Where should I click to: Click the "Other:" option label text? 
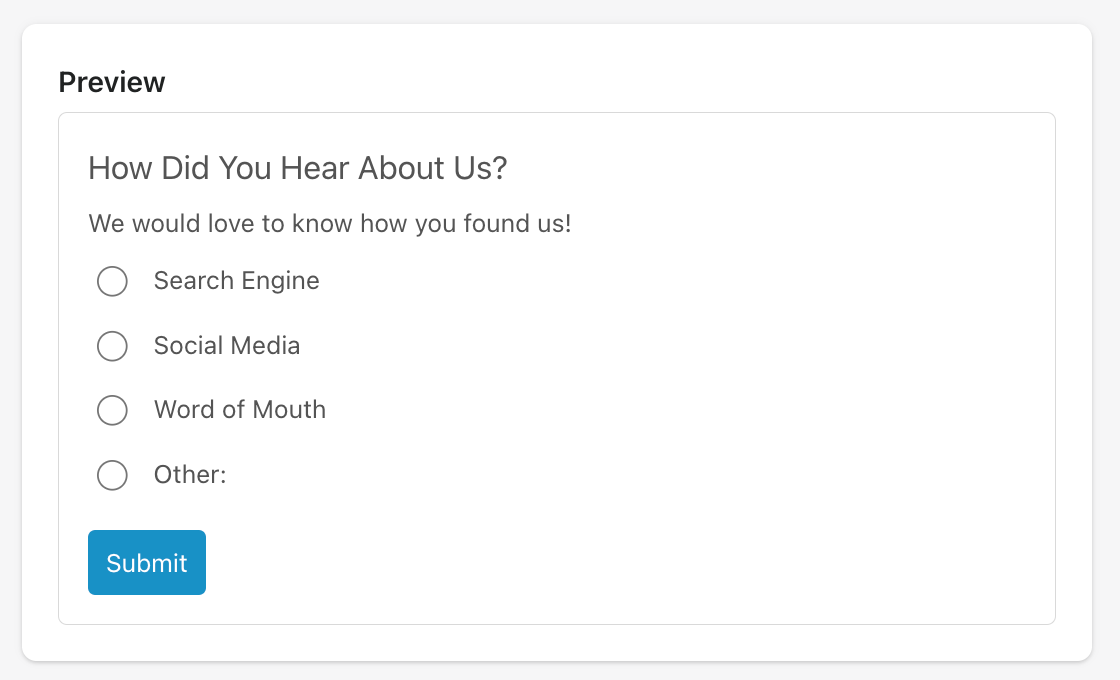pos(190,475)
